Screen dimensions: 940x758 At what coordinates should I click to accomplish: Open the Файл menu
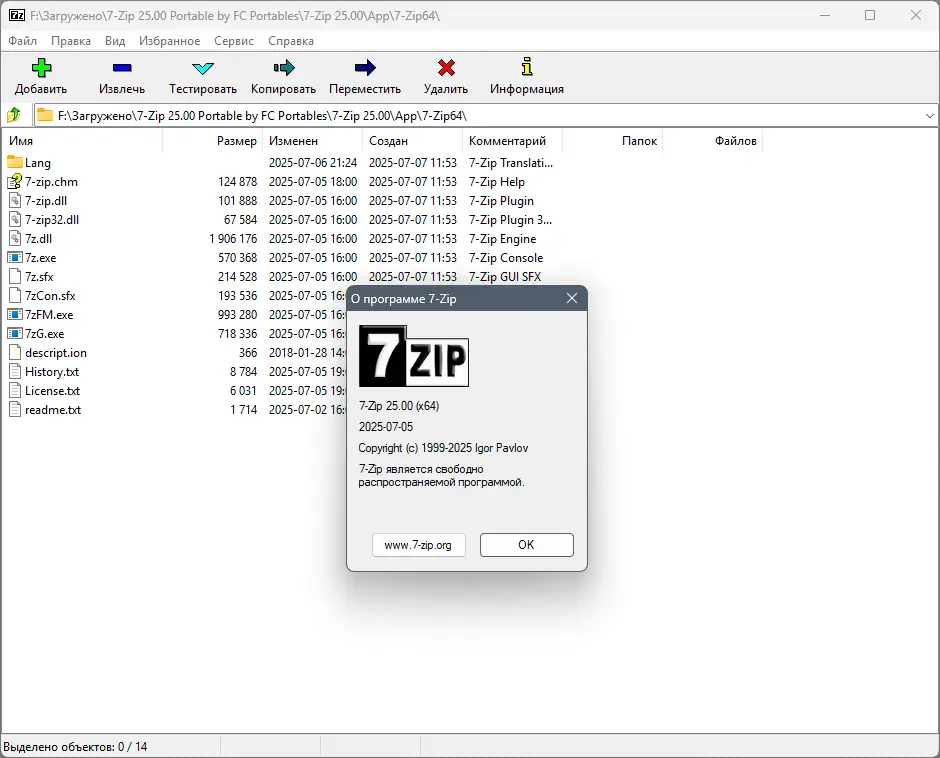(x=23, y=41)
